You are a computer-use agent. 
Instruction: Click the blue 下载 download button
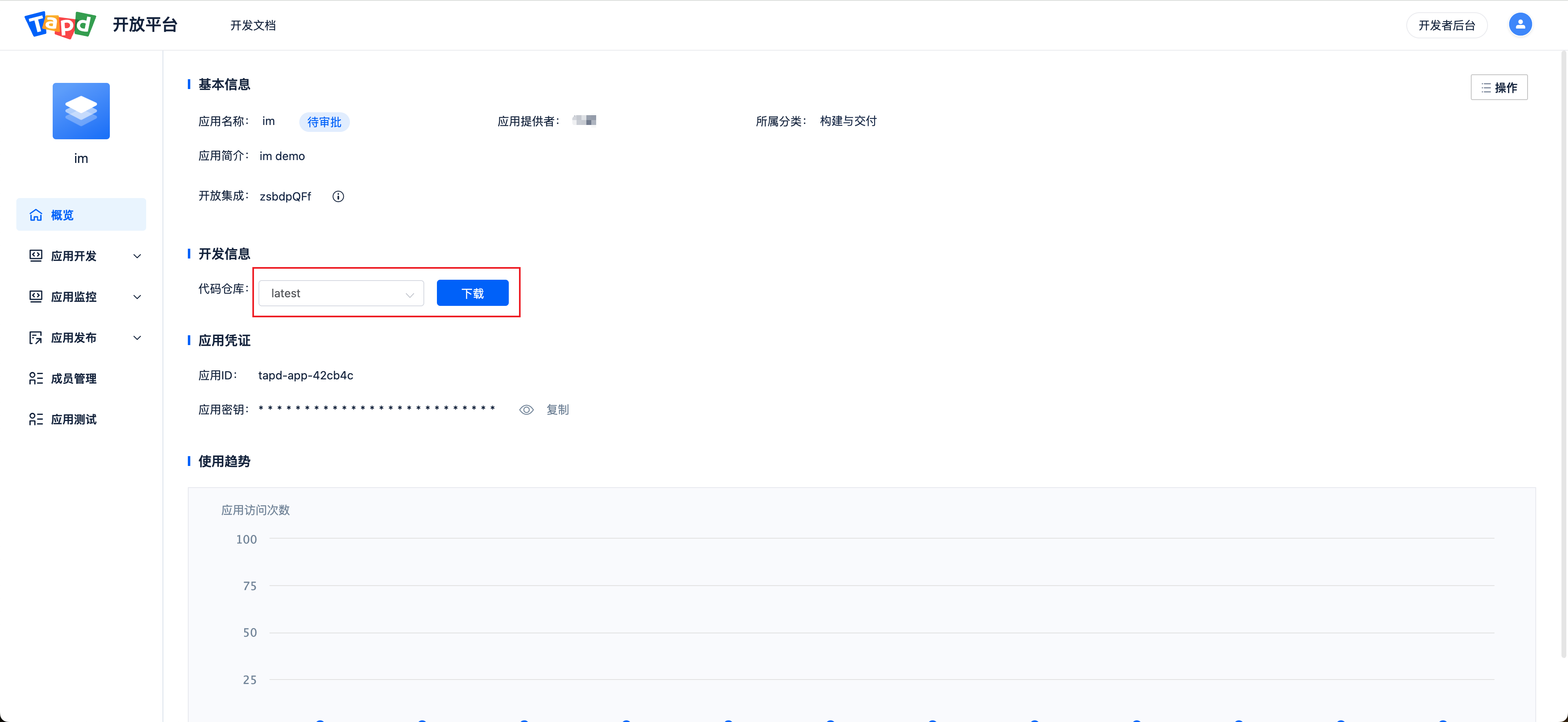click(x=472, y=293)
